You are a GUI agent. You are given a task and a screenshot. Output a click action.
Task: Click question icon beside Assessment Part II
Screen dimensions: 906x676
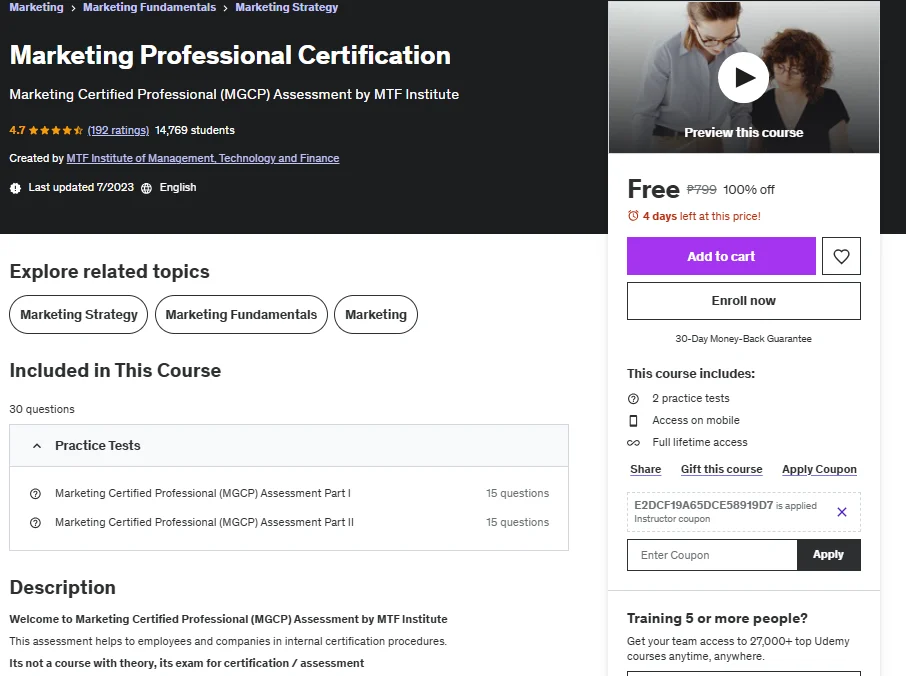coord(35,522)
